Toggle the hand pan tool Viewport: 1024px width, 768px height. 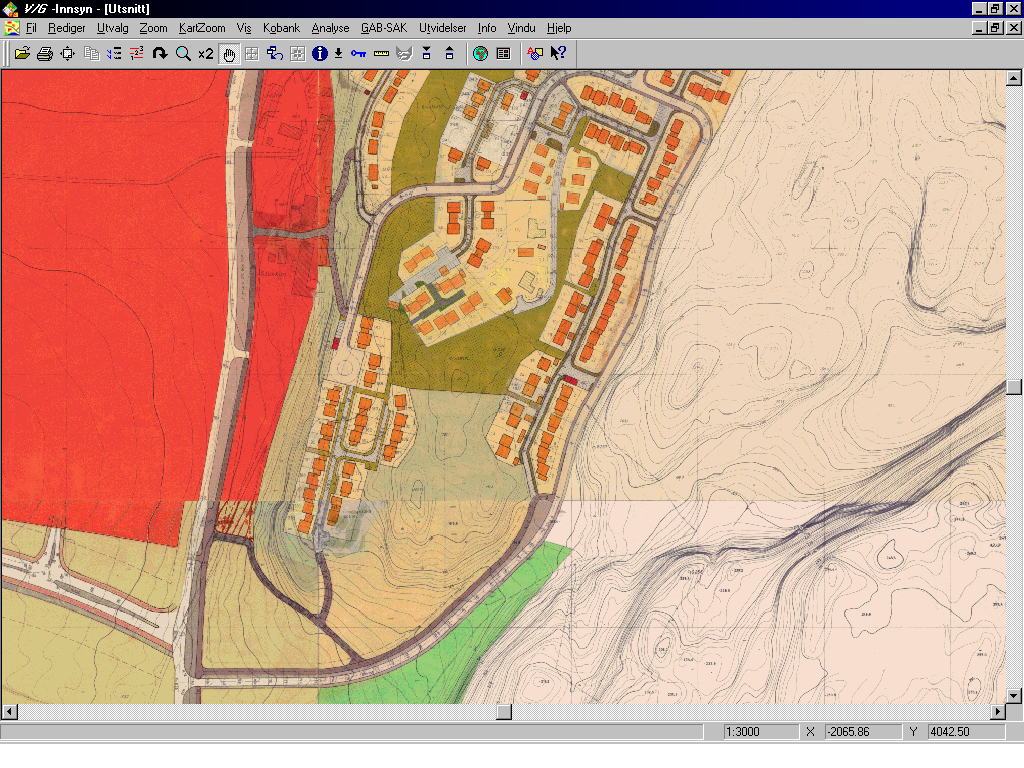point(229,54)
